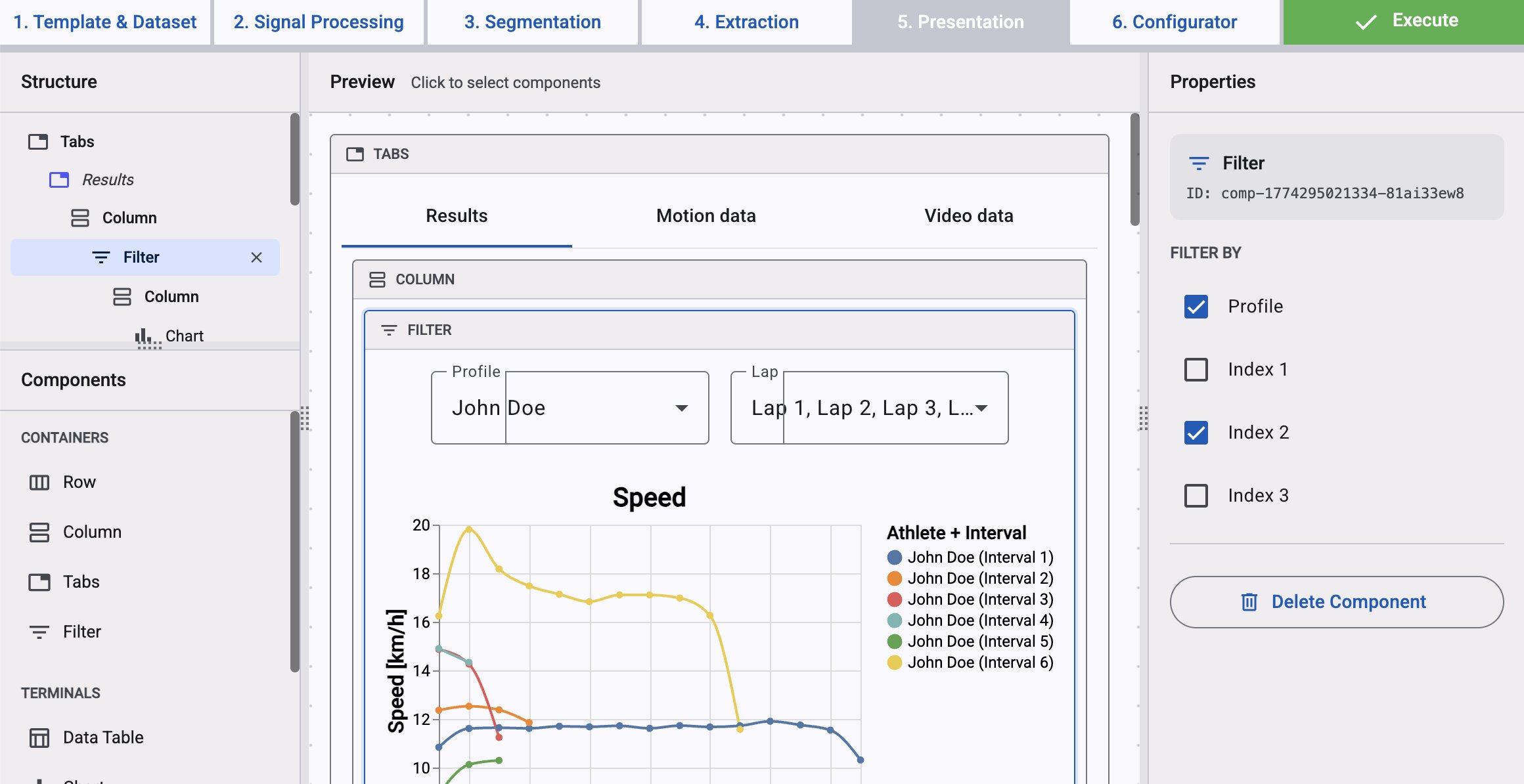Screen dimensions: 1524x784
Task: Go to 6. Configurator step tab
Action: pyautogui.click(x=1174, y=22)
